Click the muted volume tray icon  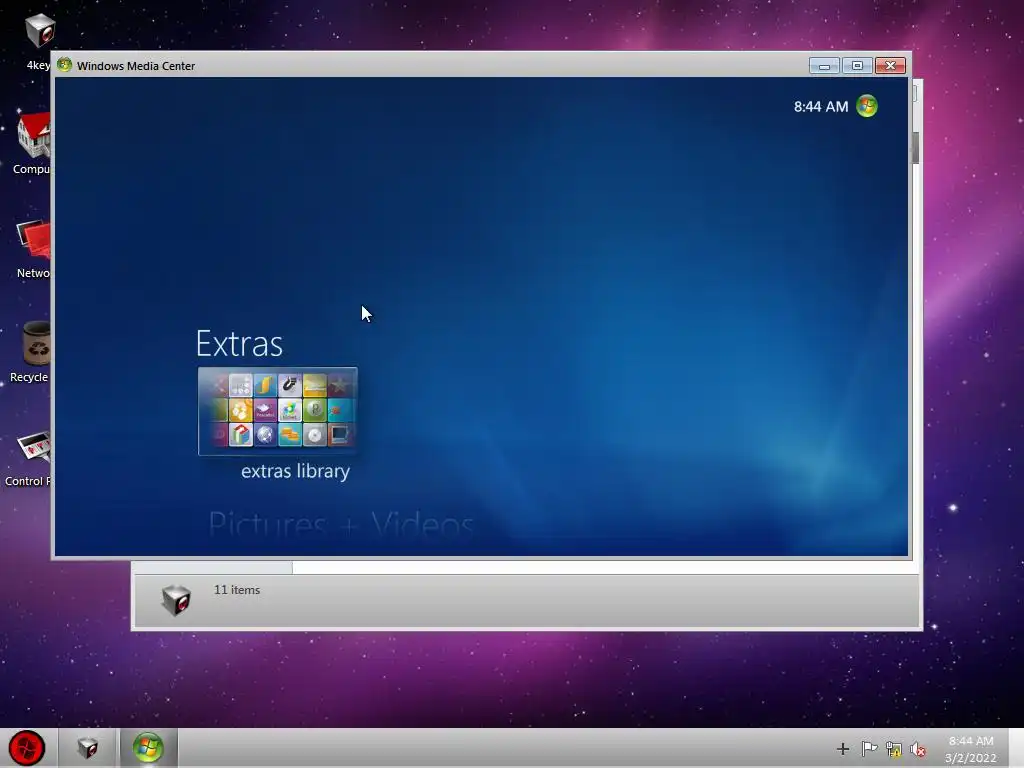tap(918, 749)
